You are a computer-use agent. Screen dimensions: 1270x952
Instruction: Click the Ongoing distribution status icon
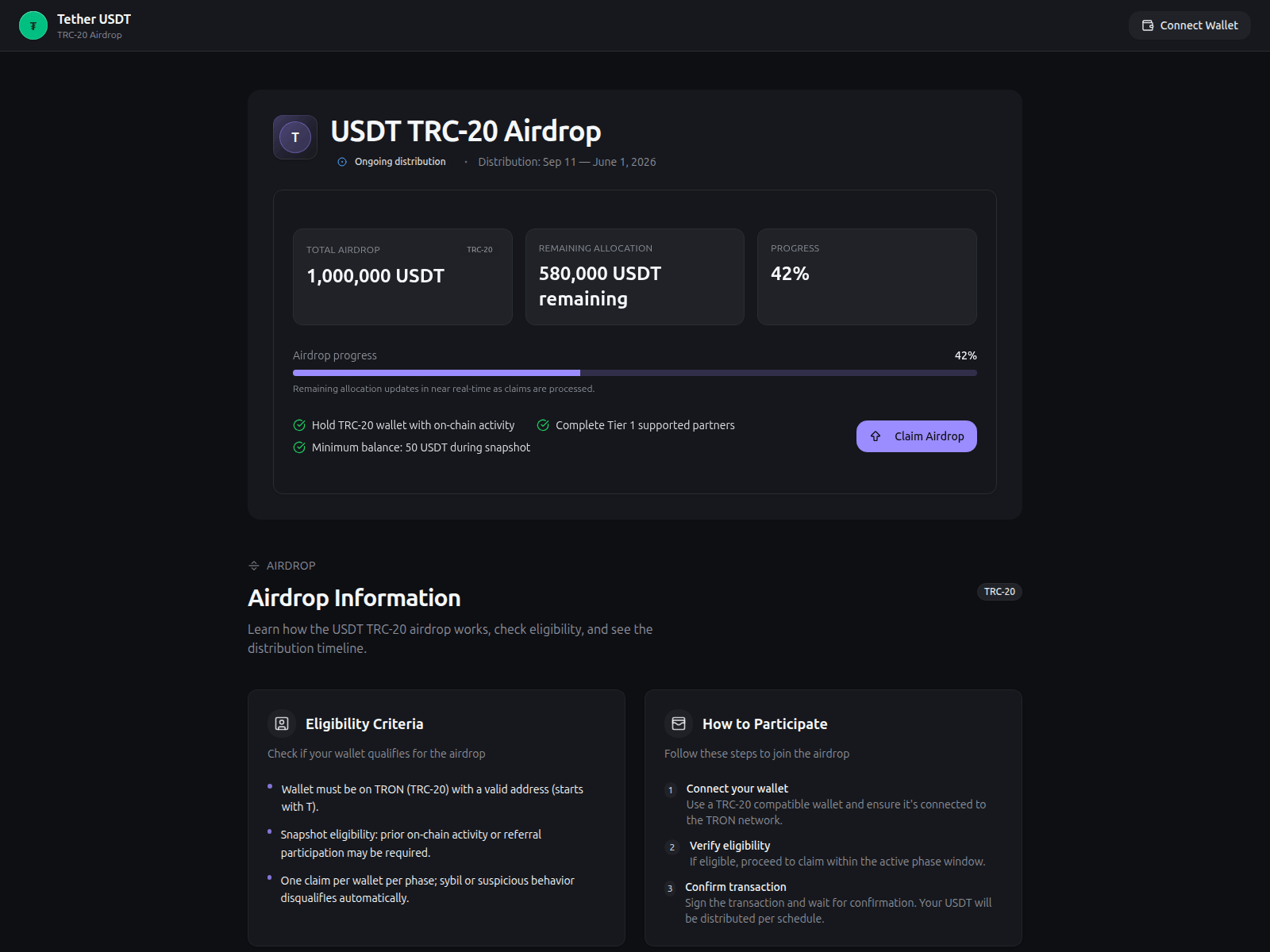tap(342, 162)
